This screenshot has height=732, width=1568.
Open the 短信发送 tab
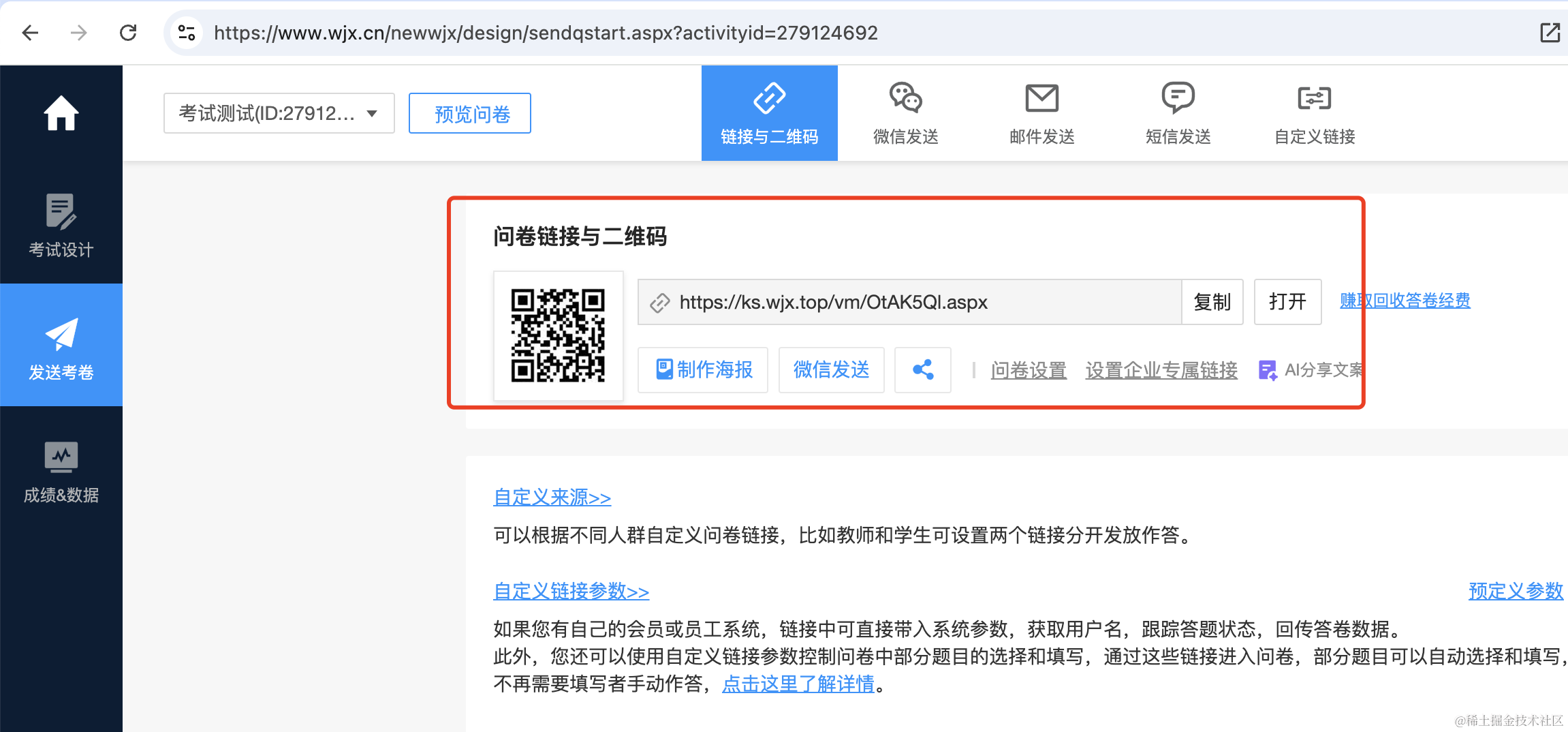tap(1178, 113)
